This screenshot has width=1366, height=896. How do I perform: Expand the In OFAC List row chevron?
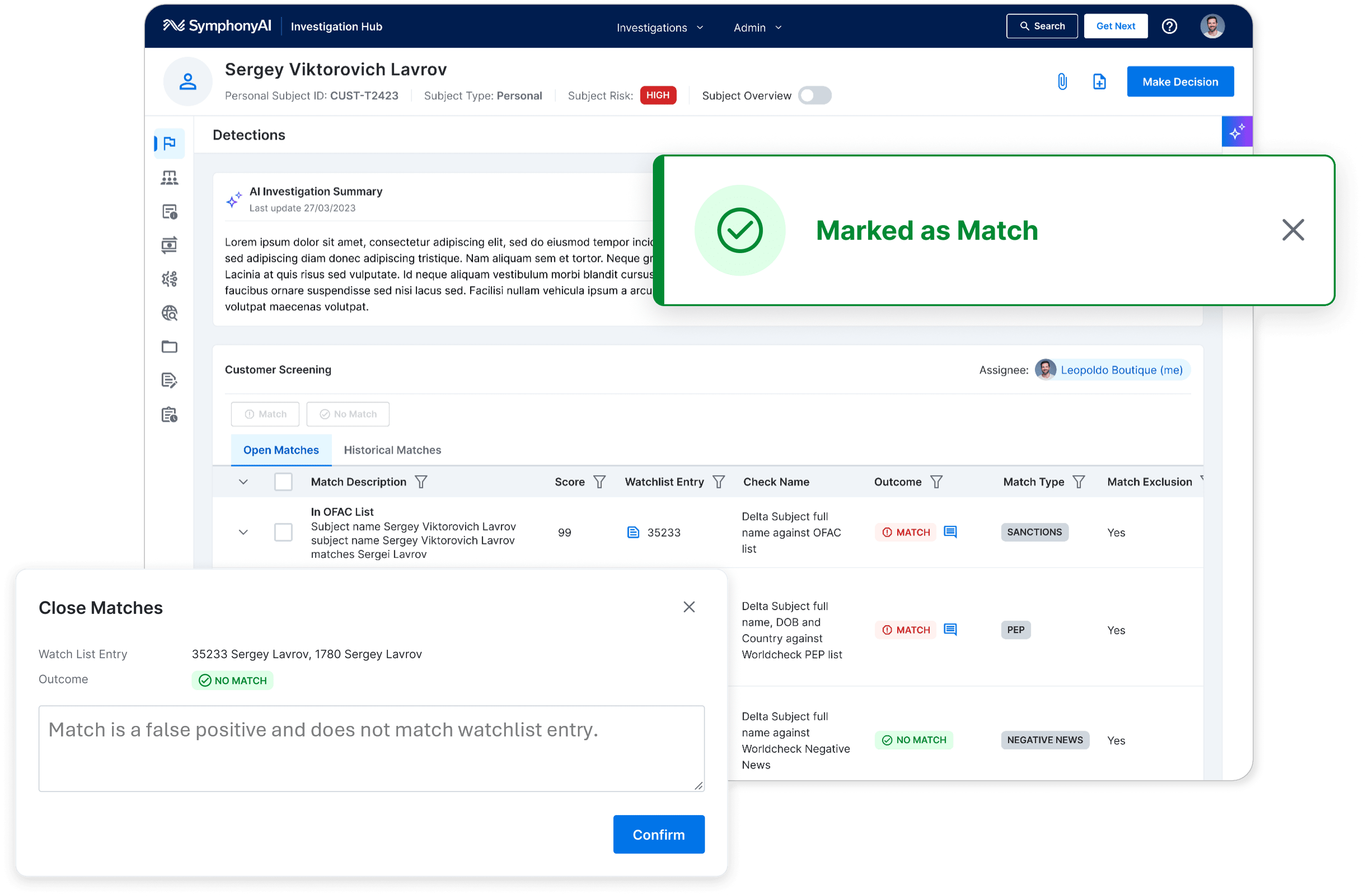(243, 532)
